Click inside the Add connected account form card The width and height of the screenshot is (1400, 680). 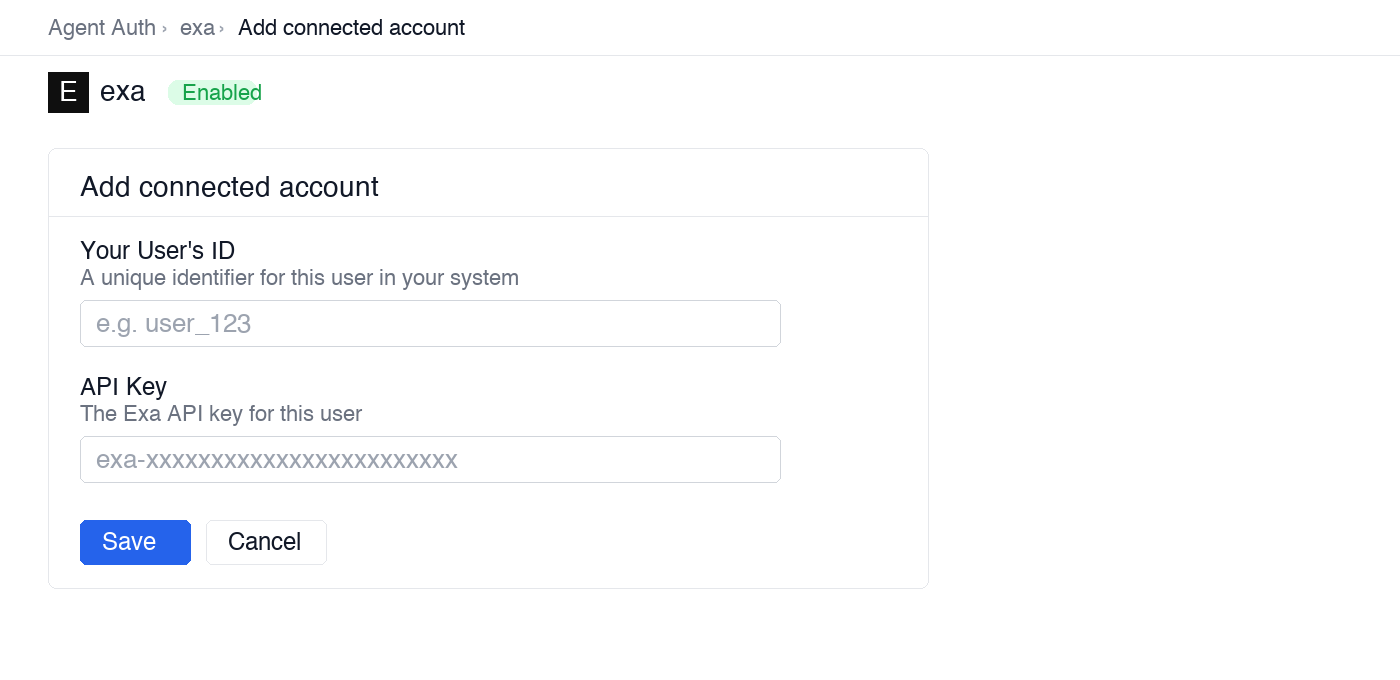point(488,400)
